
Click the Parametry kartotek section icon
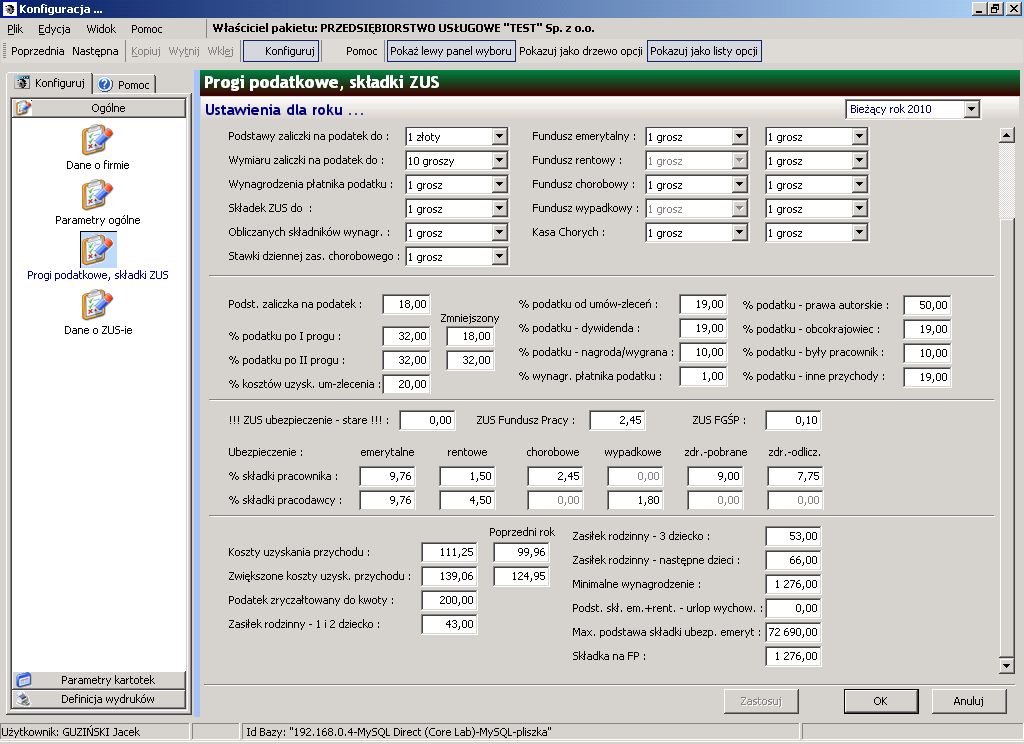(x=24, y=679)
